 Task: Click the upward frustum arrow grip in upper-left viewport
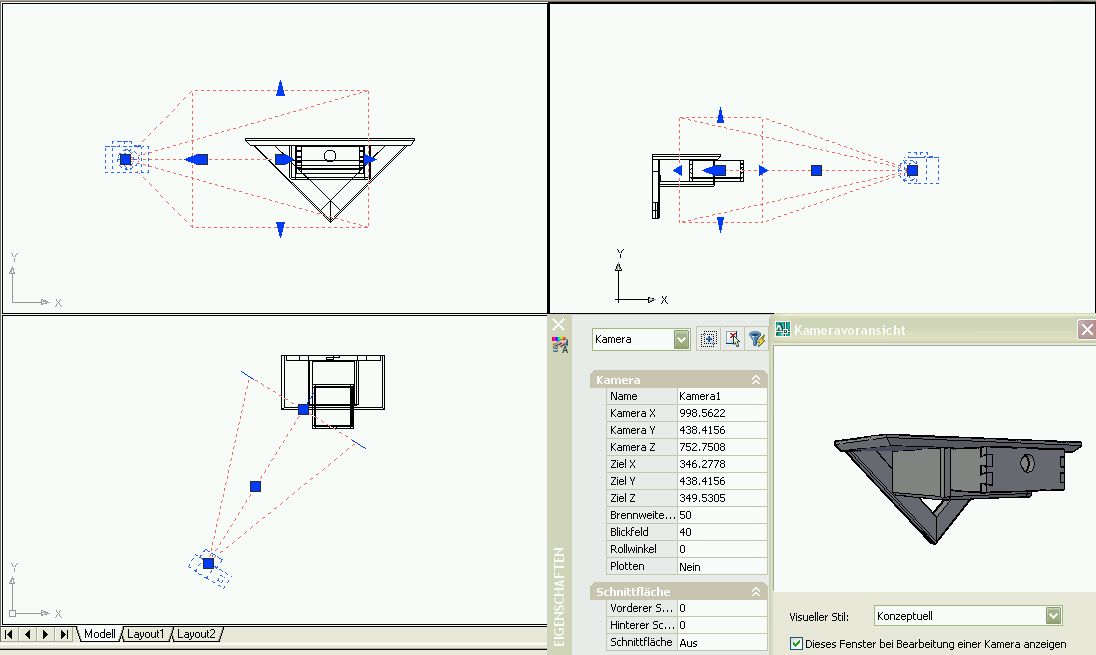coord(280,88)
